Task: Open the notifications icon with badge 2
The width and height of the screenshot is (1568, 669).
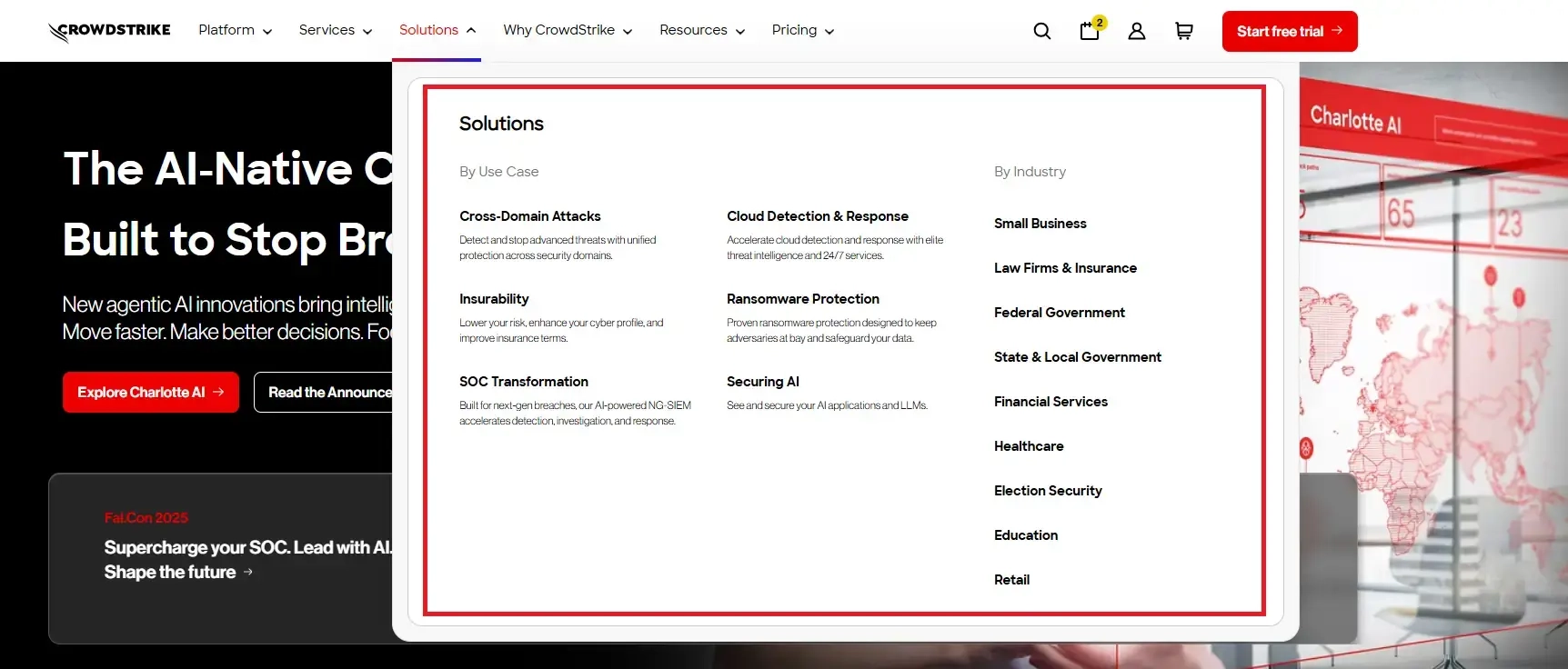Action: coord(1091,30)
